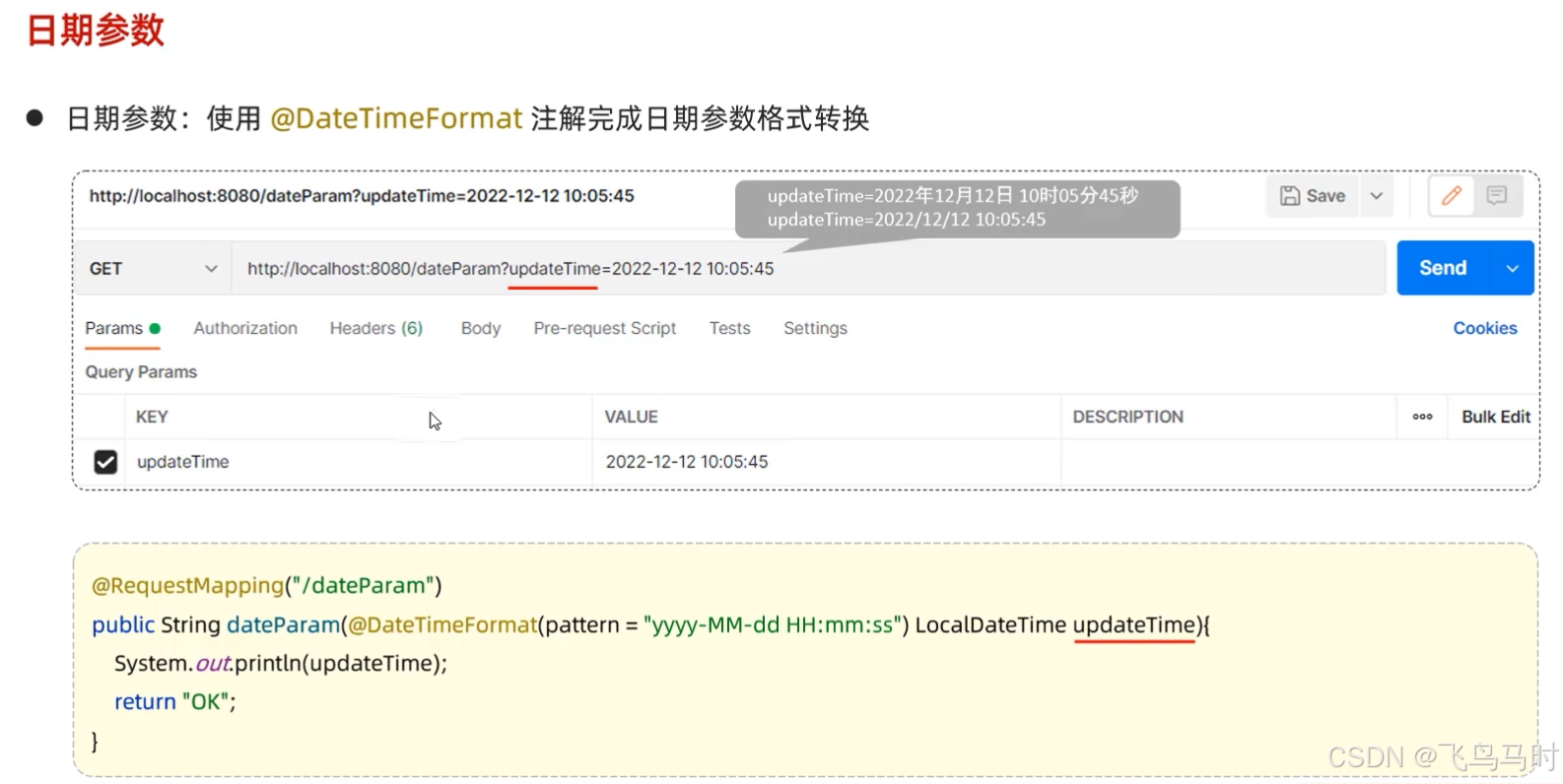Select the Params tab
The image size is (1563, 784).
click(x=122, y=329)
